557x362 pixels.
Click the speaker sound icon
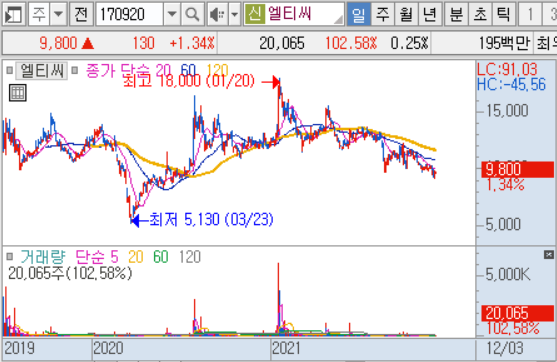(x=217, y=14)
